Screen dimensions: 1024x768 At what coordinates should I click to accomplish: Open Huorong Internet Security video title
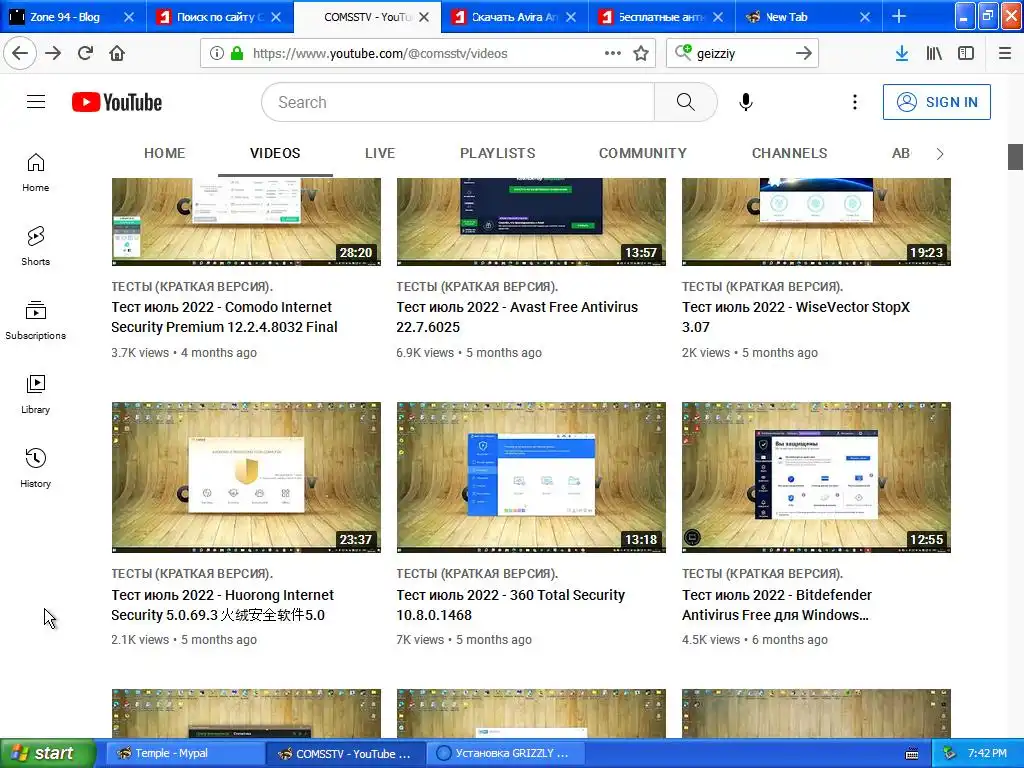click(x=222, y=605)
